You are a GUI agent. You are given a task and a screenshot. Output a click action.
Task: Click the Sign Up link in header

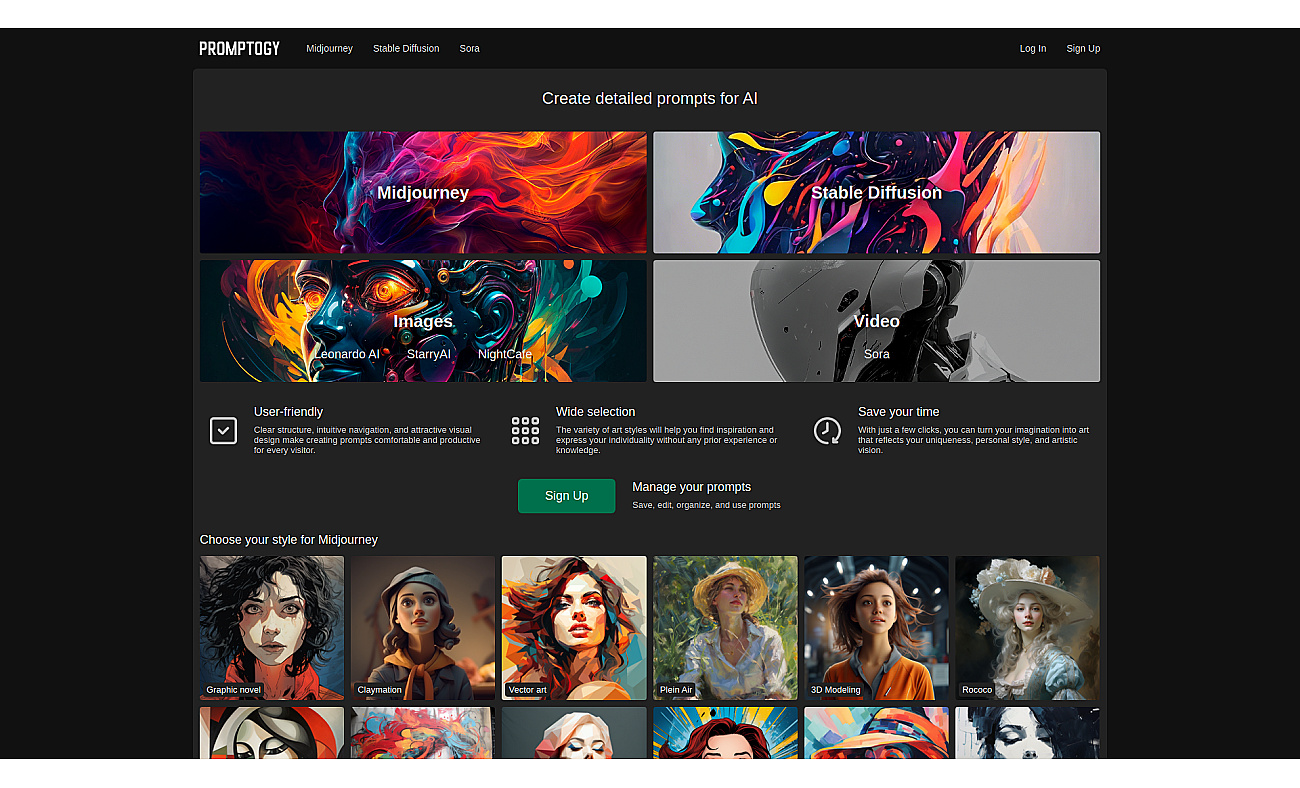[1083, 48]
